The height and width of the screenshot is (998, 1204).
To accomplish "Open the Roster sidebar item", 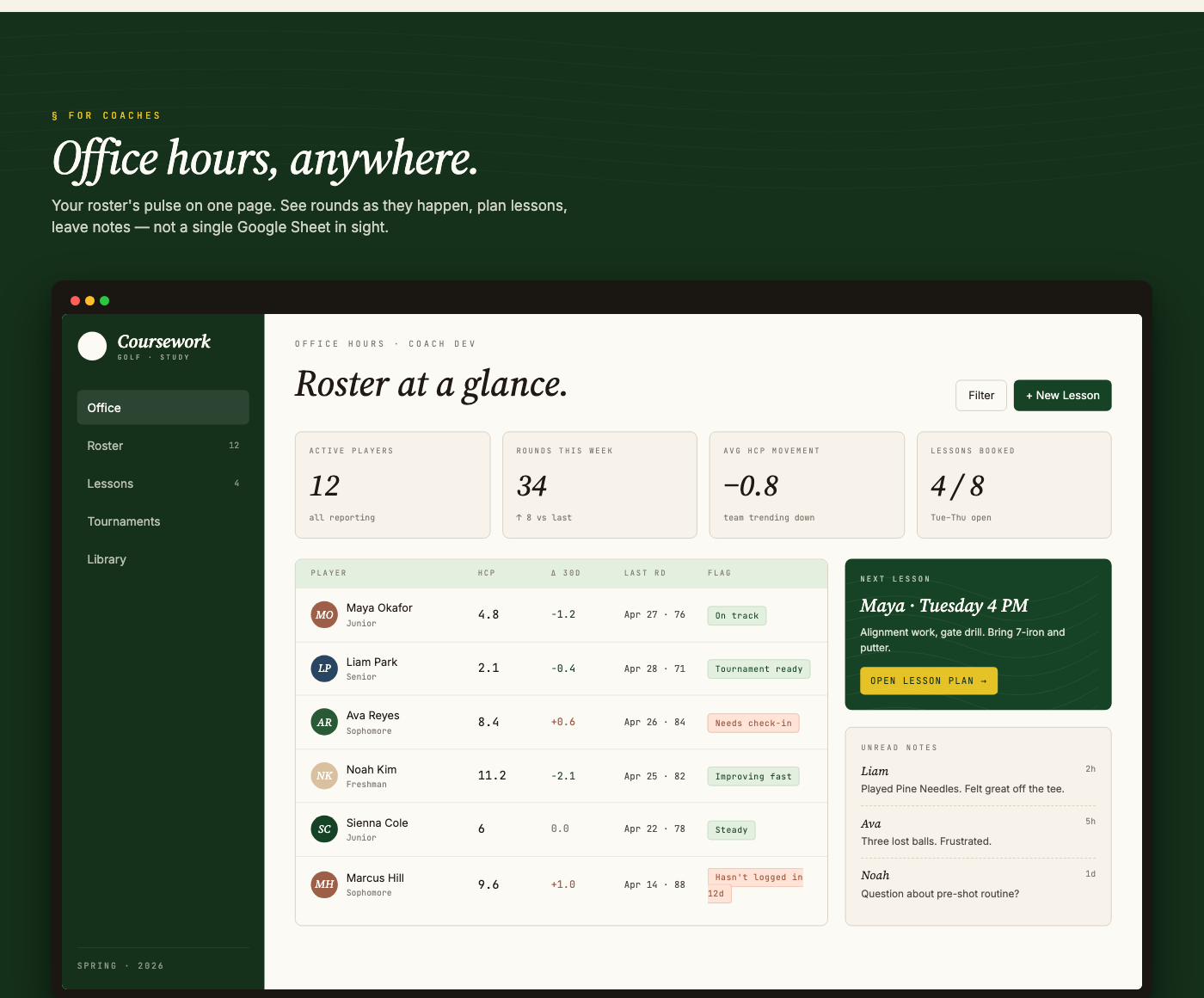I will (163, 445).
